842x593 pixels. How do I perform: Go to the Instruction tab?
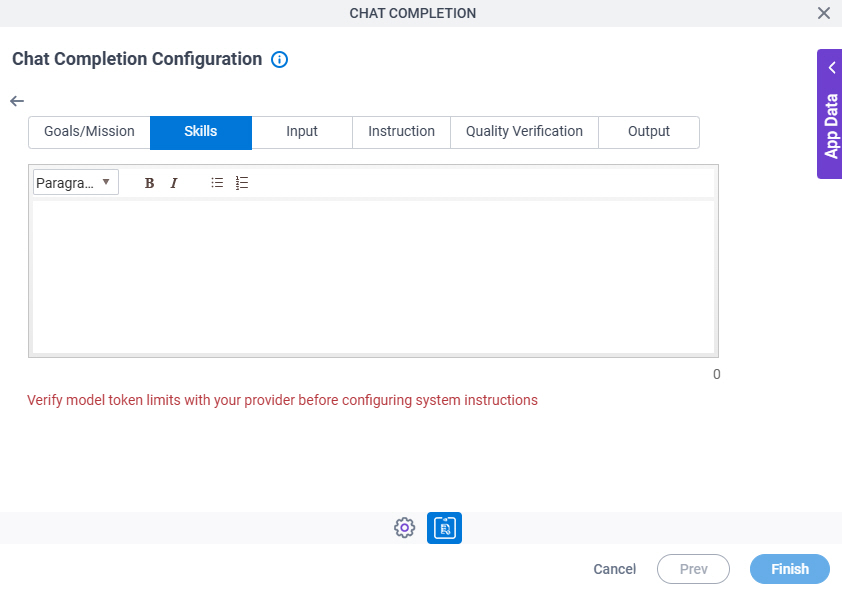coord(401,132)
